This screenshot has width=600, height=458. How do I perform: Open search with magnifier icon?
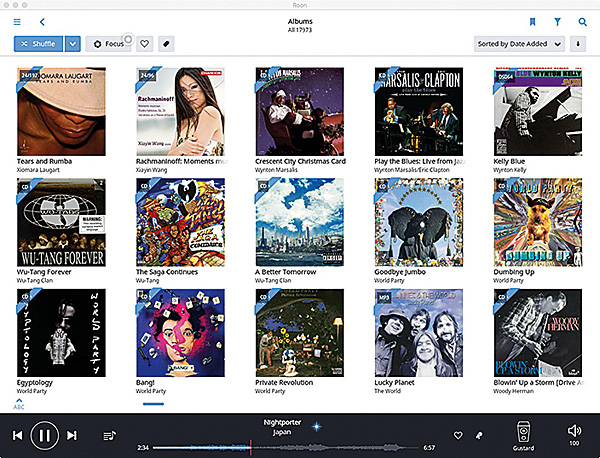[x=582, y=22]
